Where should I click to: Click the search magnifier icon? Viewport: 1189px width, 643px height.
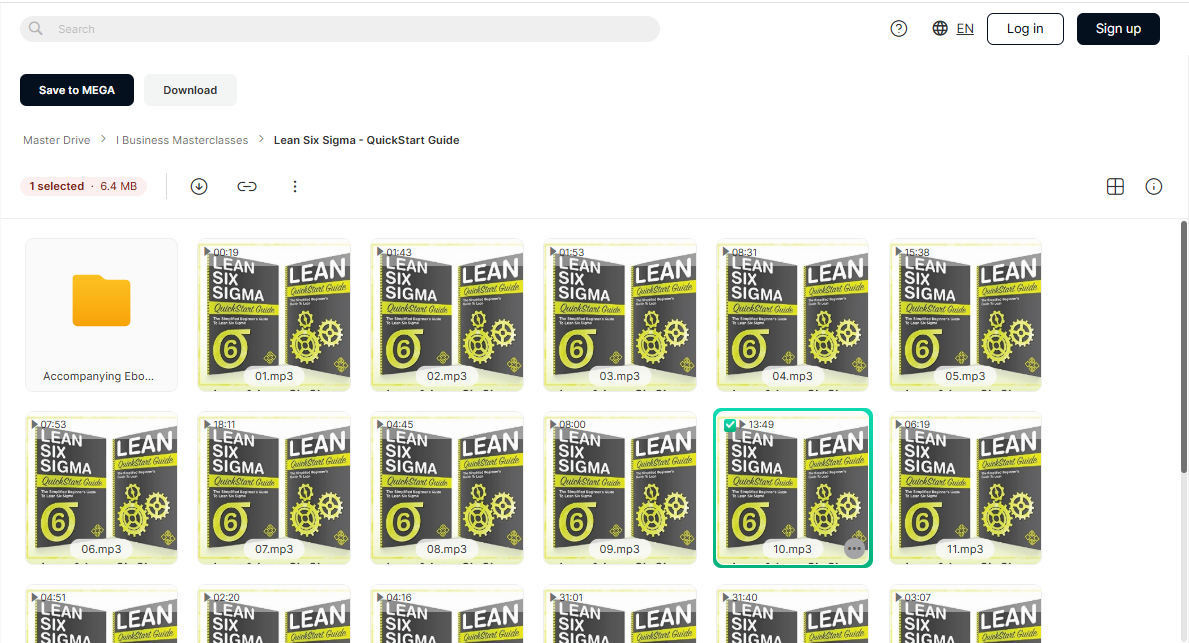(36, 29)
